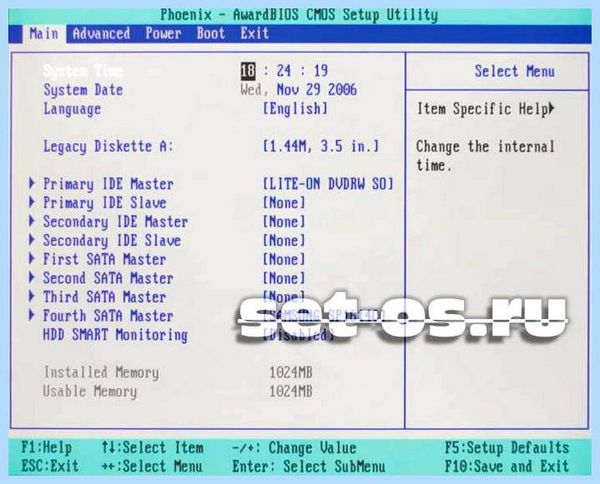Click the Installed Memory label
The height and width of the screenshot is (484, 600).
(x=101, y=373)
